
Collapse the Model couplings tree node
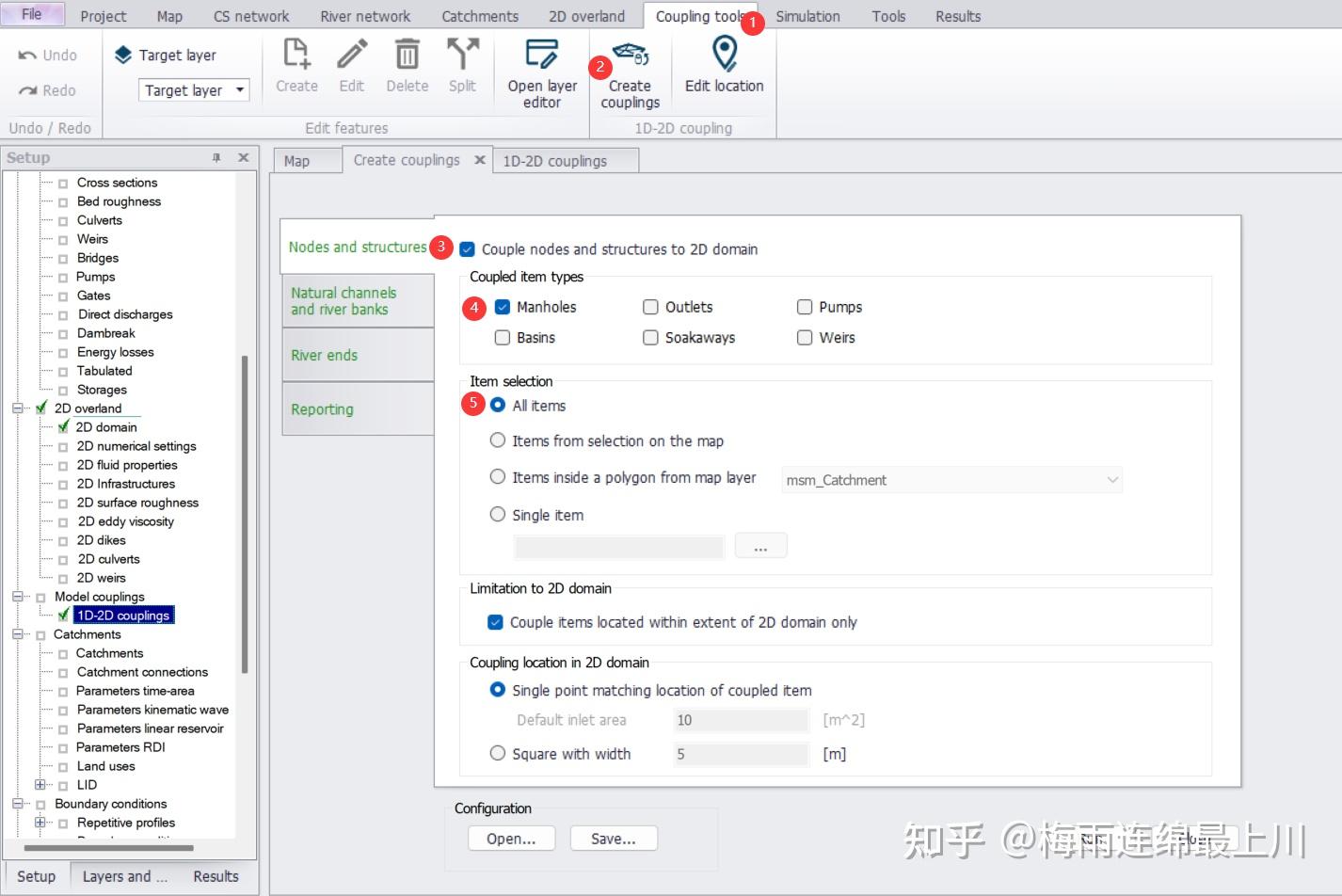pyautogui.click(x=17, y=597)
